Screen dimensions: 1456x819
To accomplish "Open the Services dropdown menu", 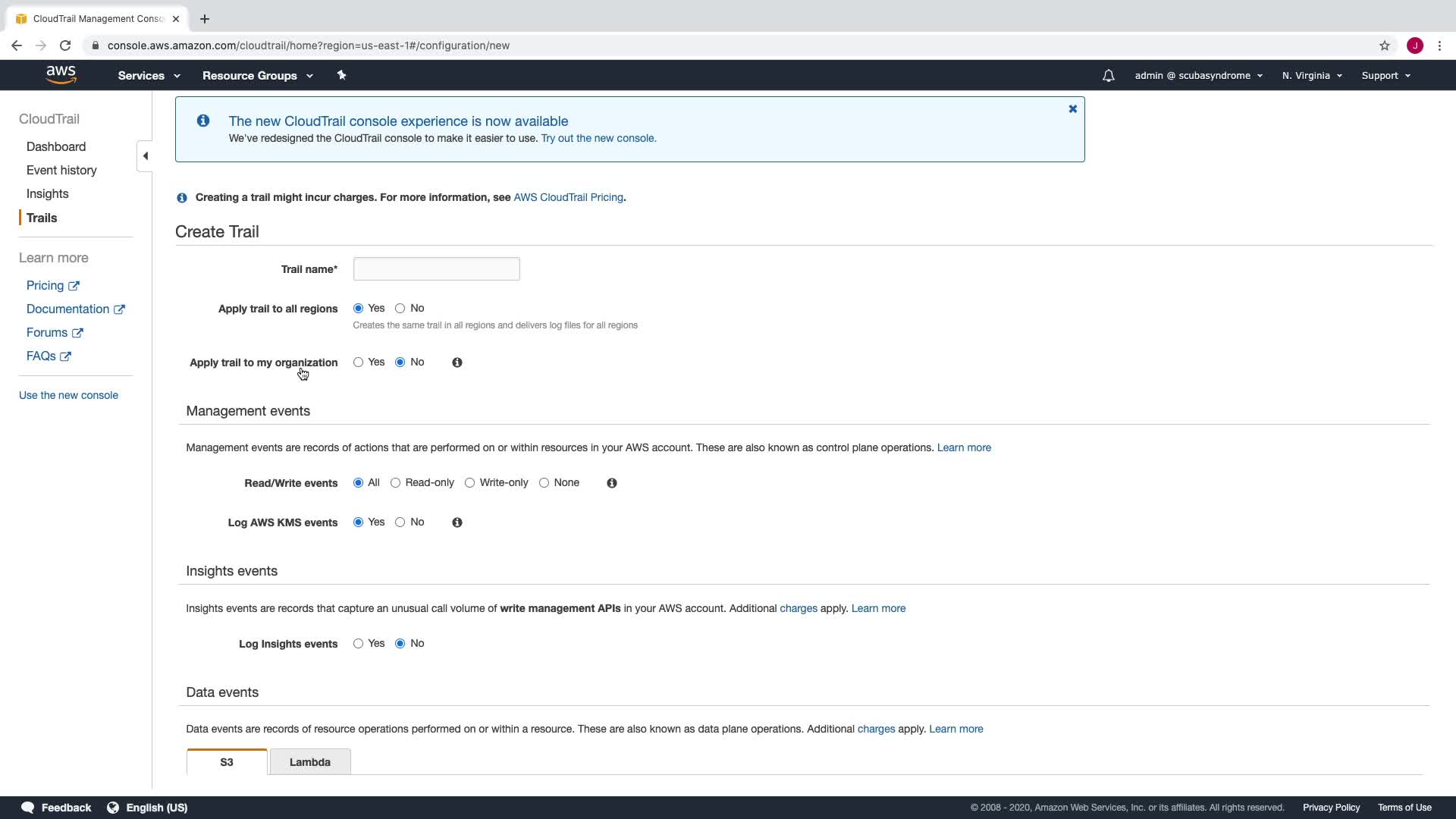I will pos(149,76).
